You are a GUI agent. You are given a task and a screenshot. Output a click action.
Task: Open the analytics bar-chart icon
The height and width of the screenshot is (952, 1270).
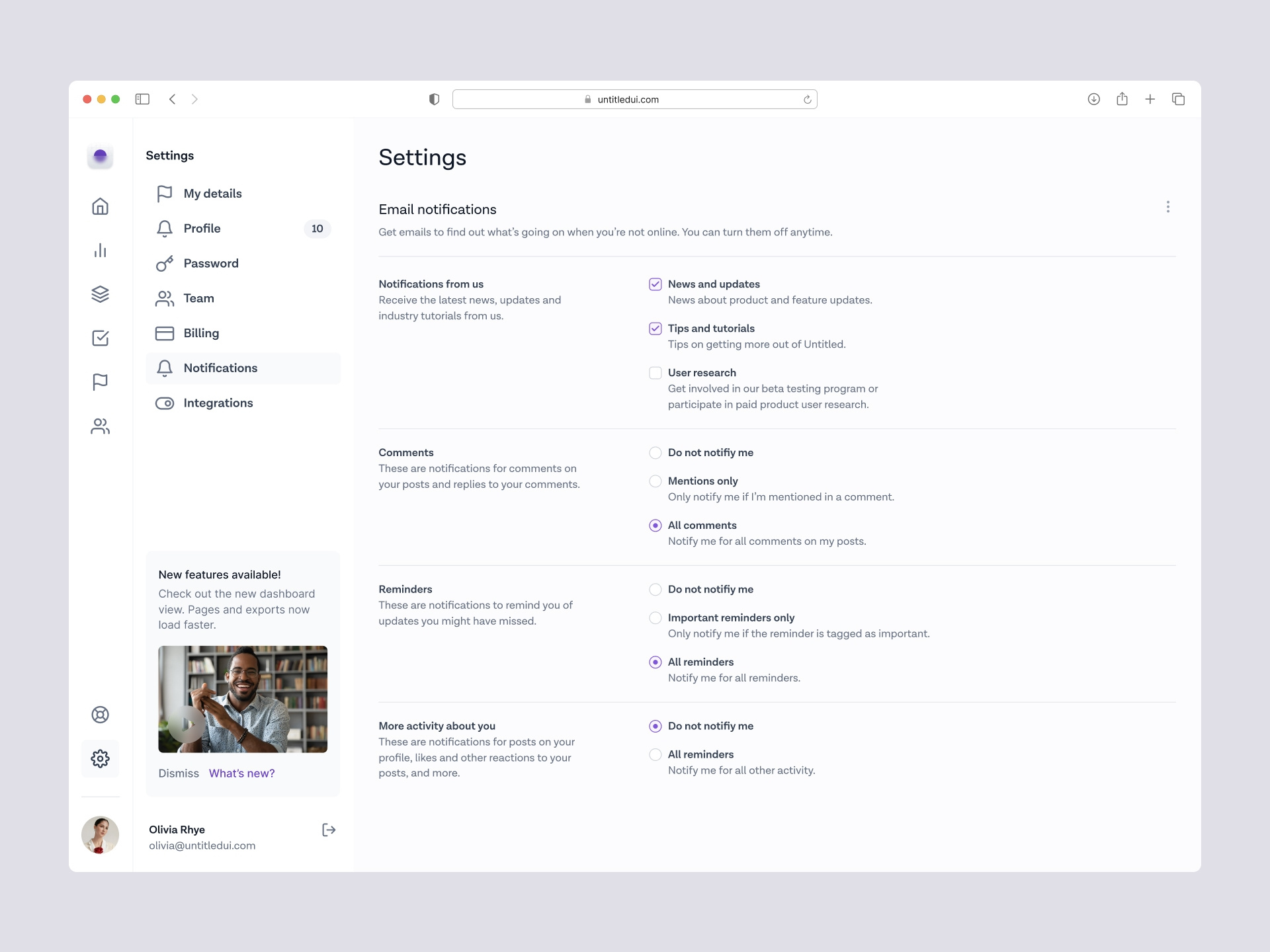coord(100,250)
